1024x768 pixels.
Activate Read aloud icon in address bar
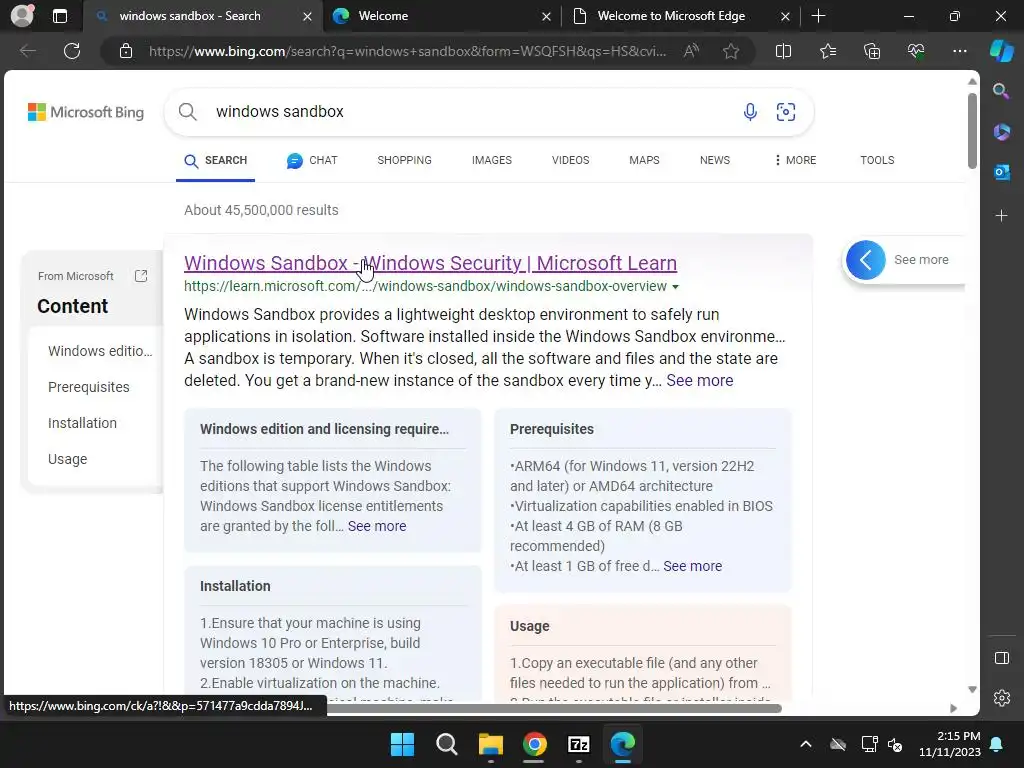691,51
